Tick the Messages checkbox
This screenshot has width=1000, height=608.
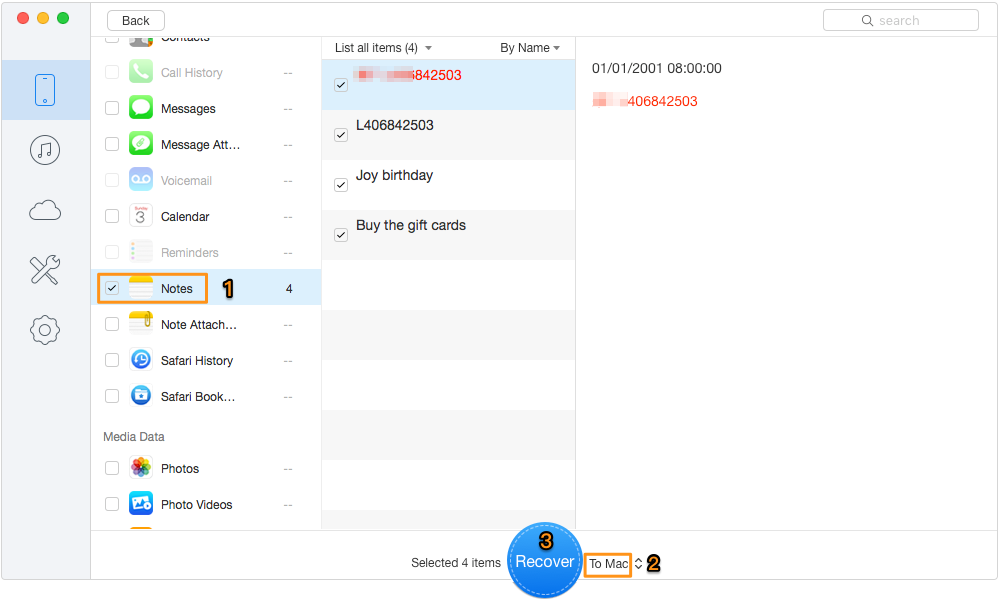112,108
